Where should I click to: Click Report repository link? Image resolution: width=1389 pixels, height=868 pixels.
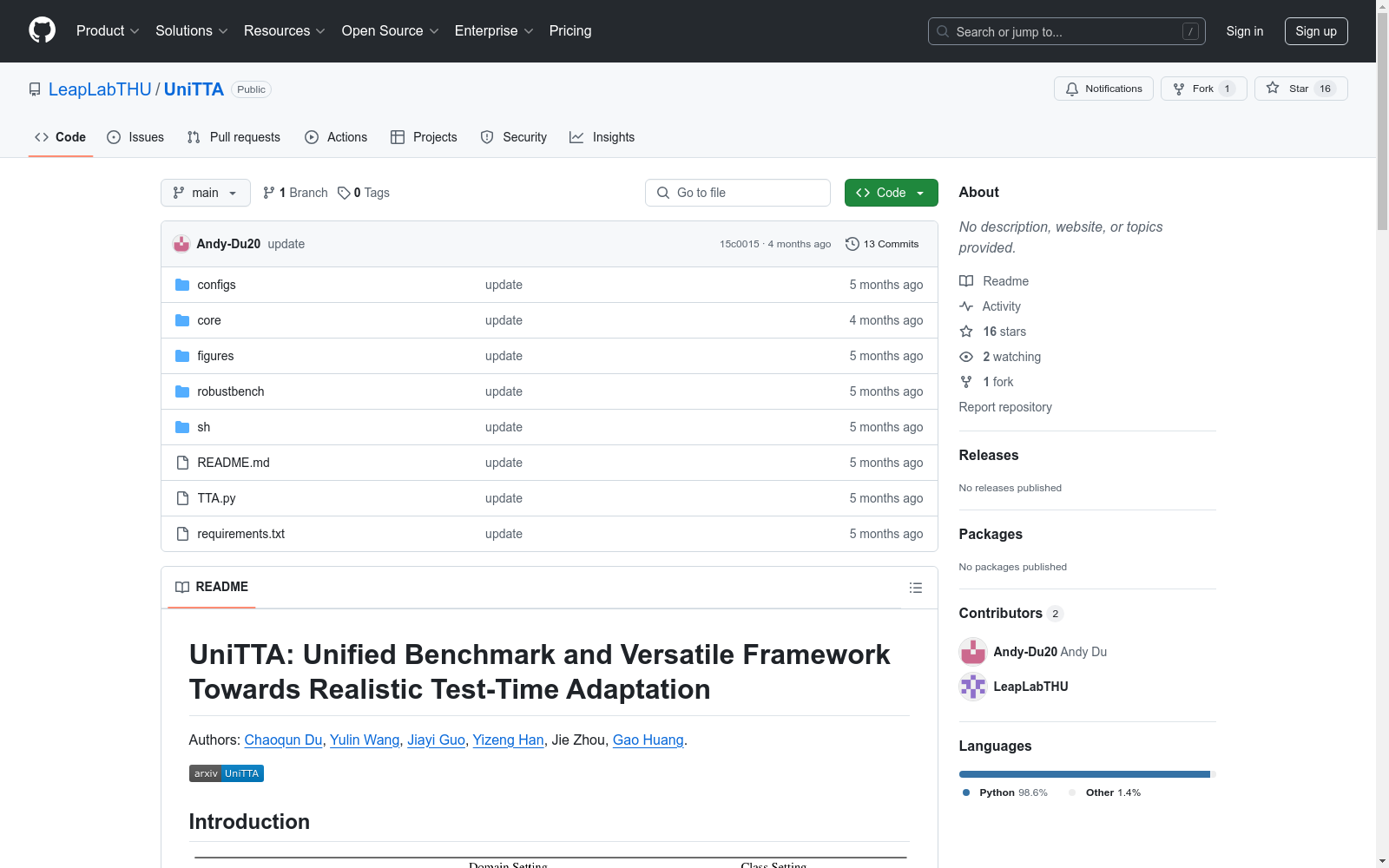point(1005,407)
